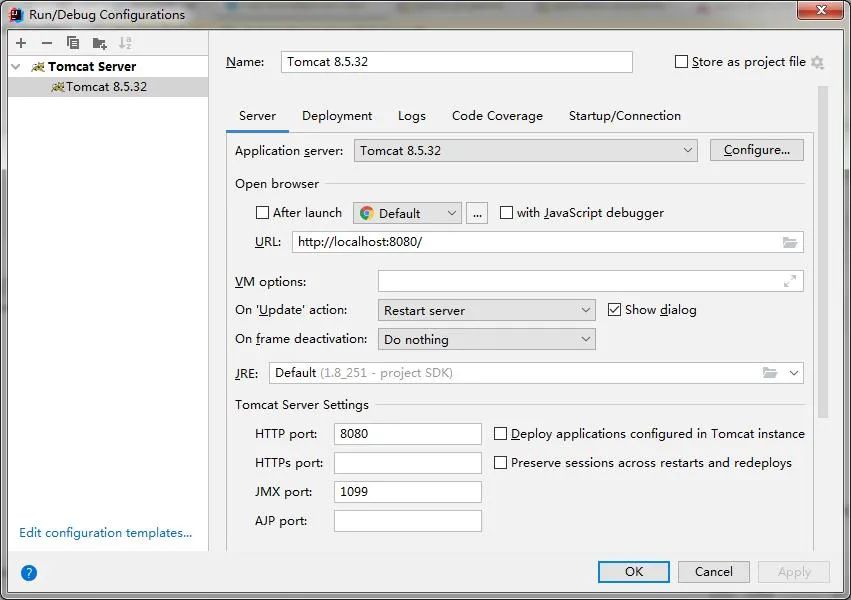Viewport: 851px width, 600px height.
Task: Open browser list with ellipsis button
Action: pos(477,213)
